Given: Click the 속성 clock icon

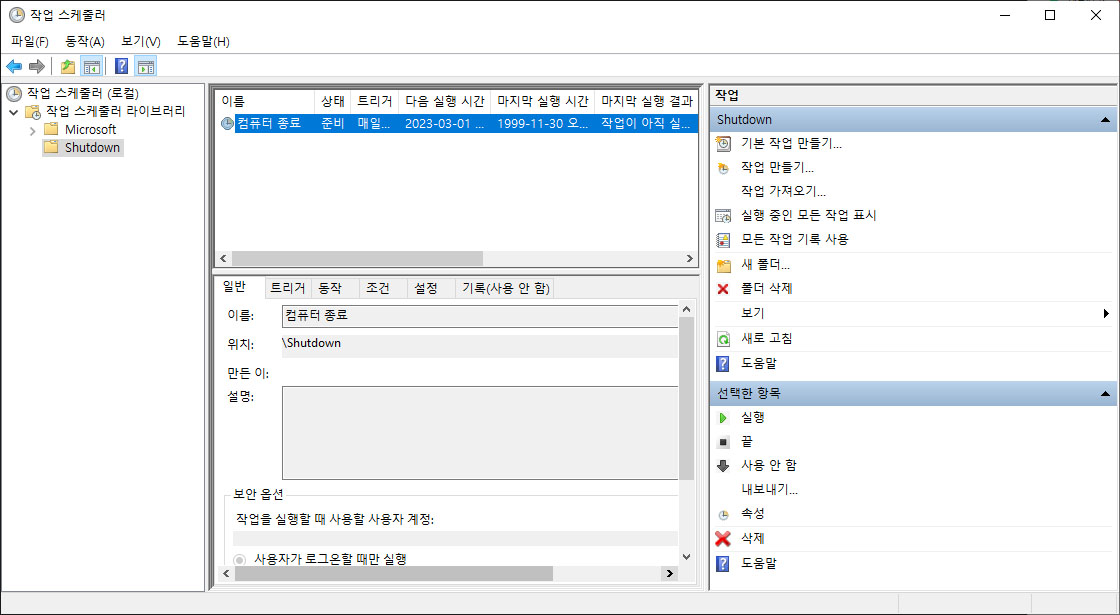Looking at the screenshot, I should coord(724,514).
